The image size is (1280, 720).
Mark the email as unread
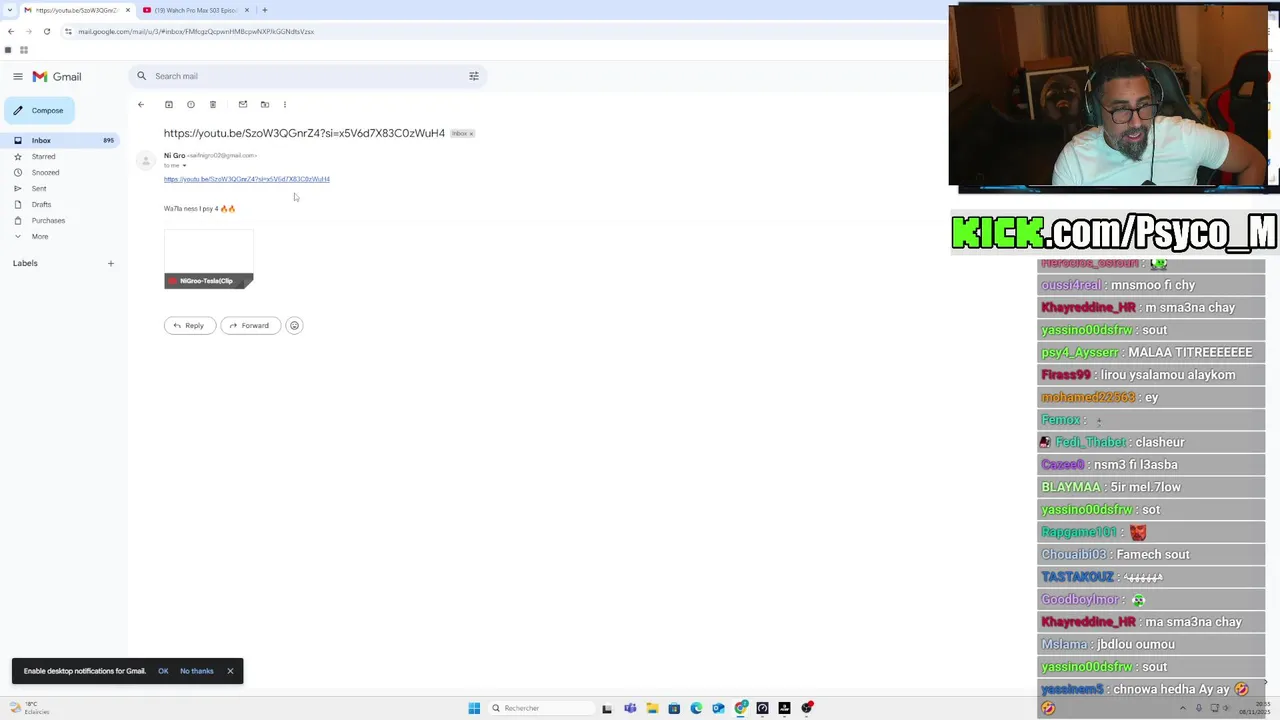click(243, 104)
